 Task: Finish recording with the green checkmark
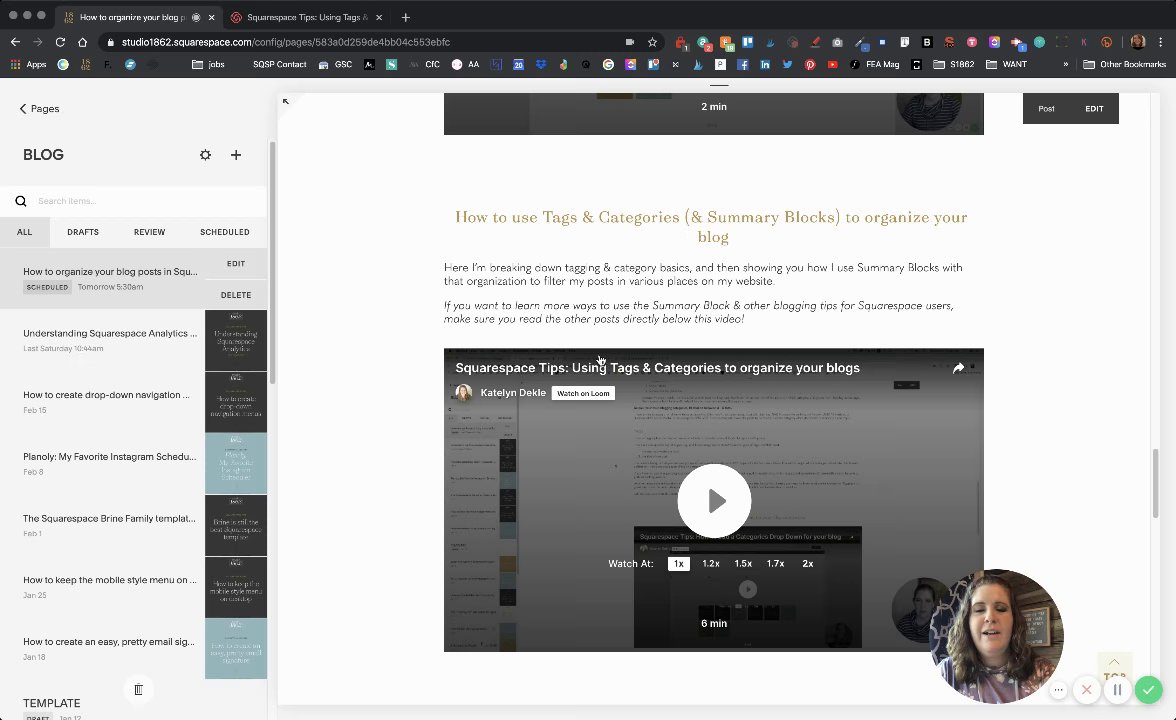(1148, 689)
